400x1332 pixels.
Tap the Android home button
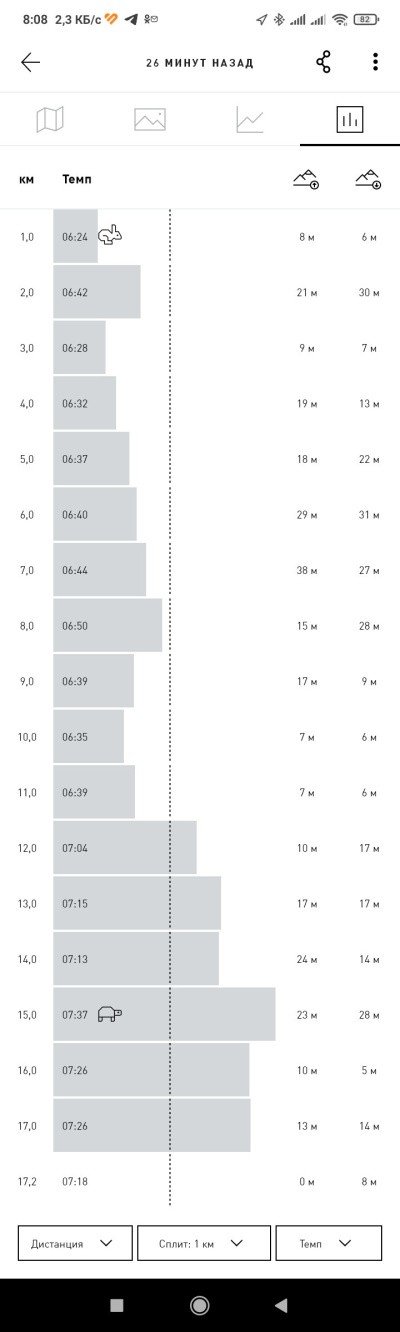[x=200, y=1305]
